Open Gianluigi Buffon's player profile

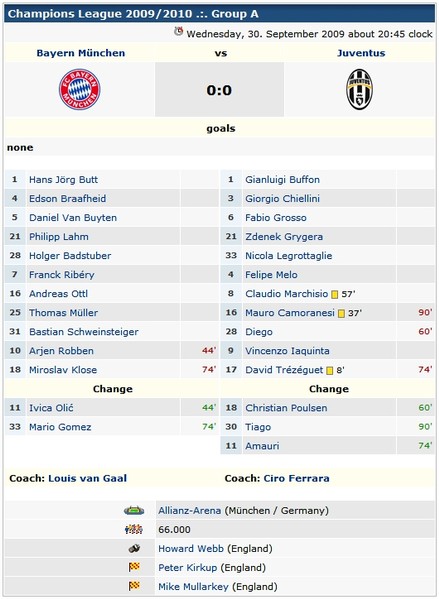coord(282,180)
